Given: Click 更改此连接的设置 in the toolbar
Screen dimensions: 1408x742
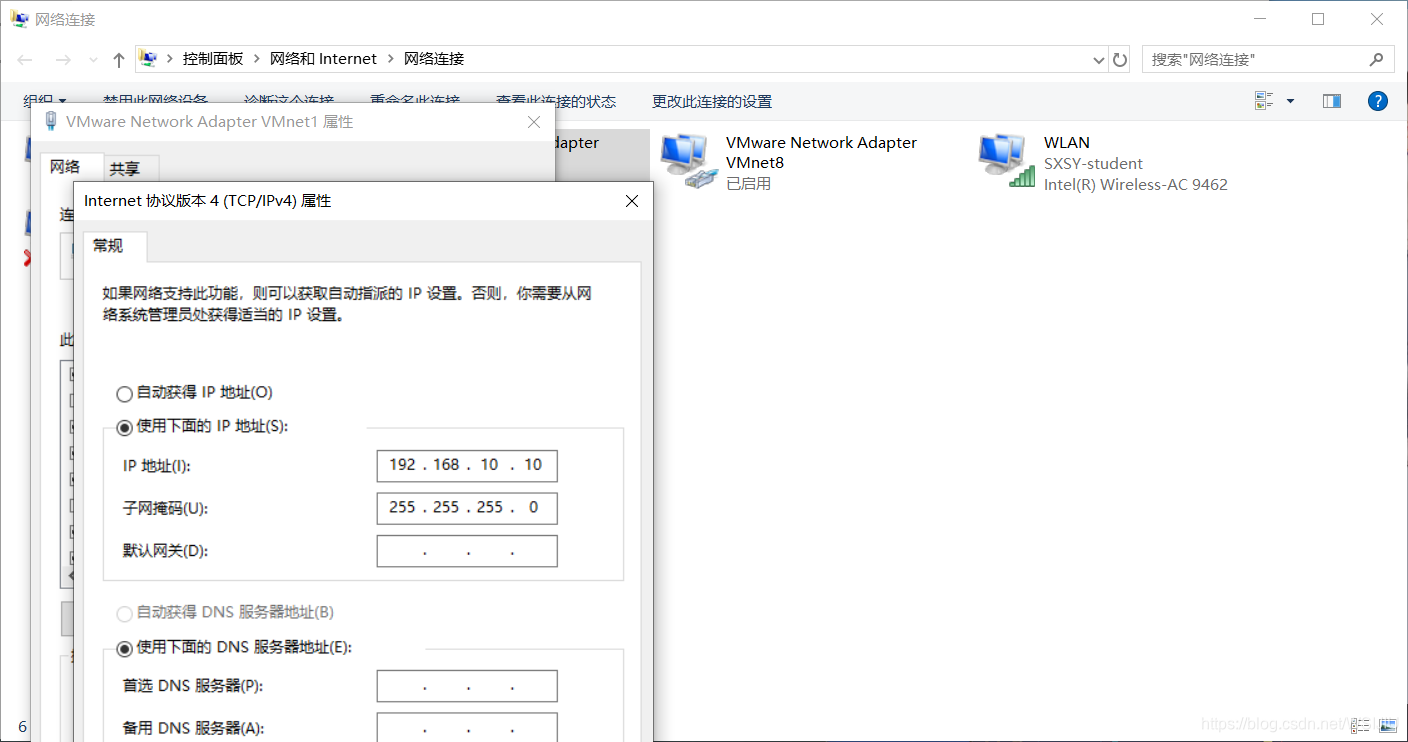Looking at the screenshot, I should pyautogui.click(x=712, y=101).
